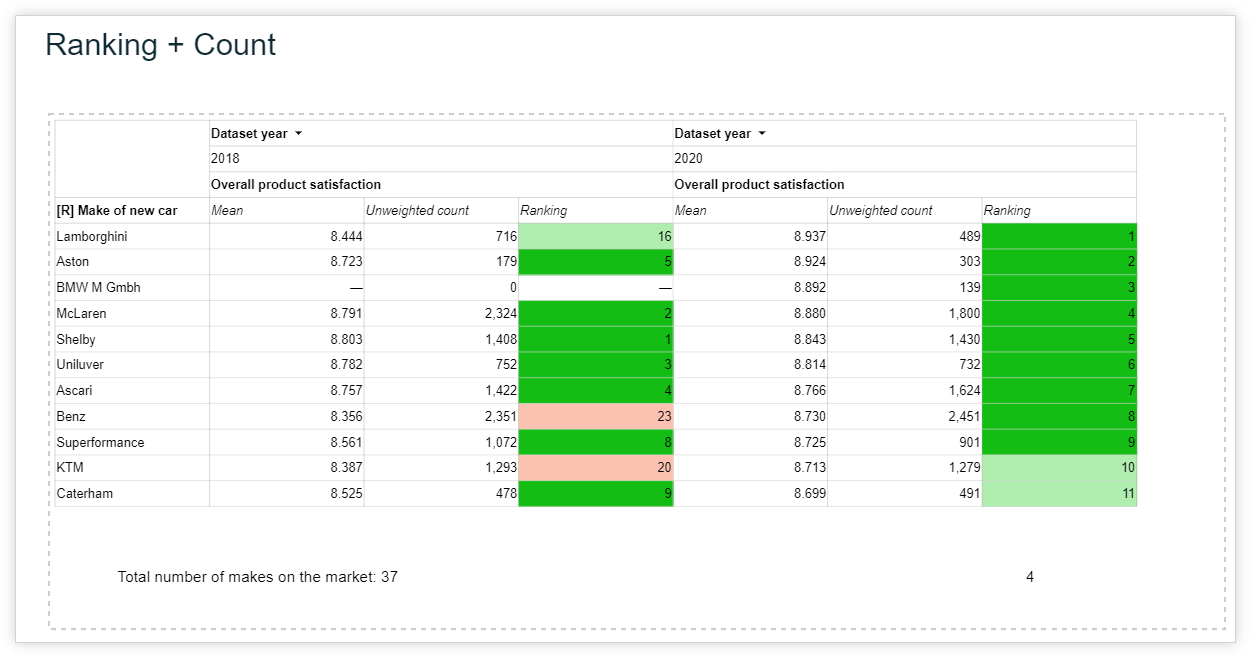Select the Benz row label
This screenshot has width=1251, height=658.
coord(71,417)
